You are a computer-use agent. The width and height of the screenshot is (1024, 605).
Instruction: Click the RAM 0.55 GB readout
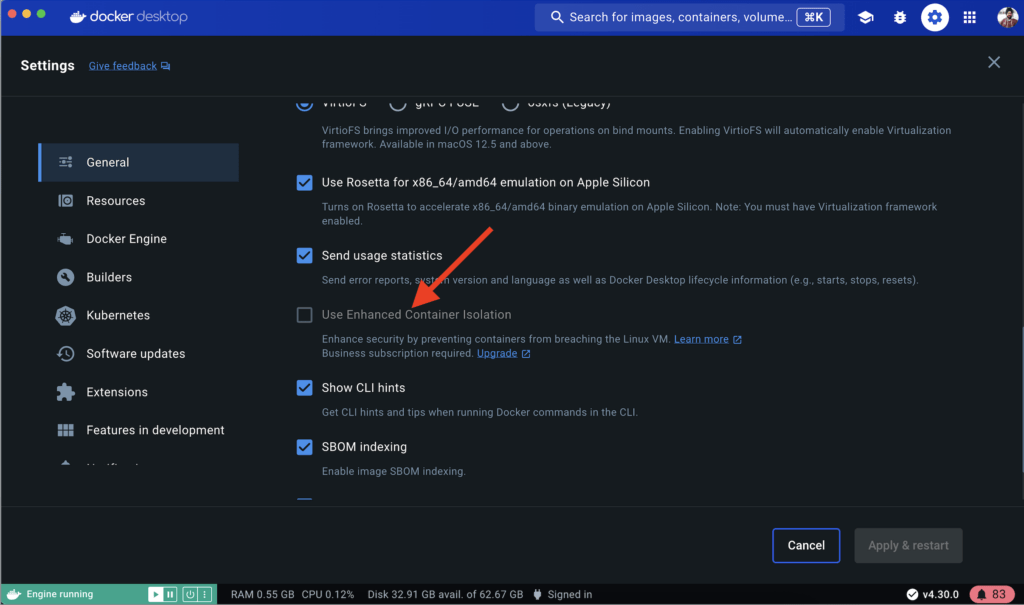coord(263,595)
